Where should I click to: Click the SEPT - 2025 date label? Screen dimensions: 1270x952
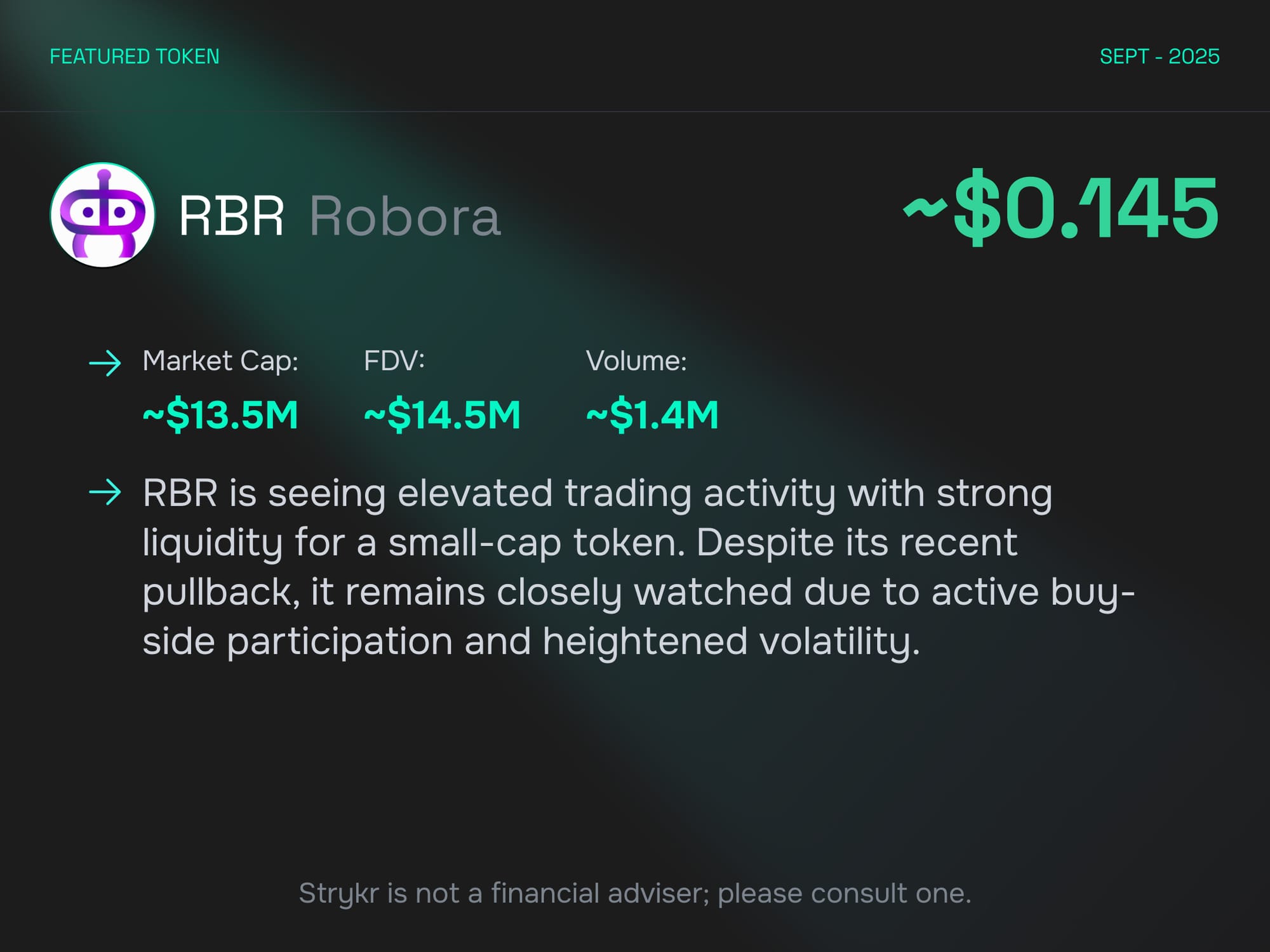click(1159, 56)
